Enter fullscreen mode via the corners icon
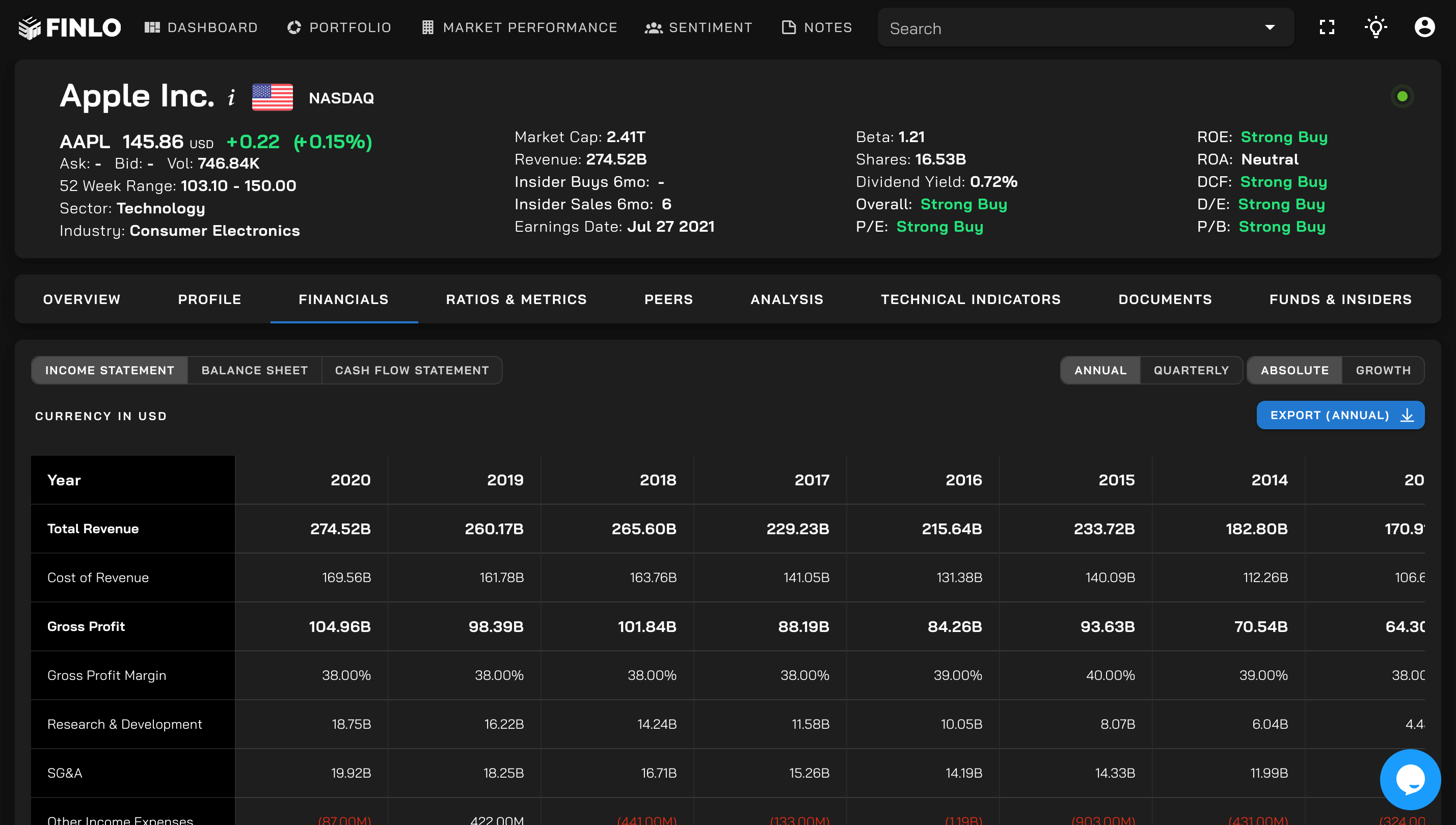 (x=1327, y=27)
